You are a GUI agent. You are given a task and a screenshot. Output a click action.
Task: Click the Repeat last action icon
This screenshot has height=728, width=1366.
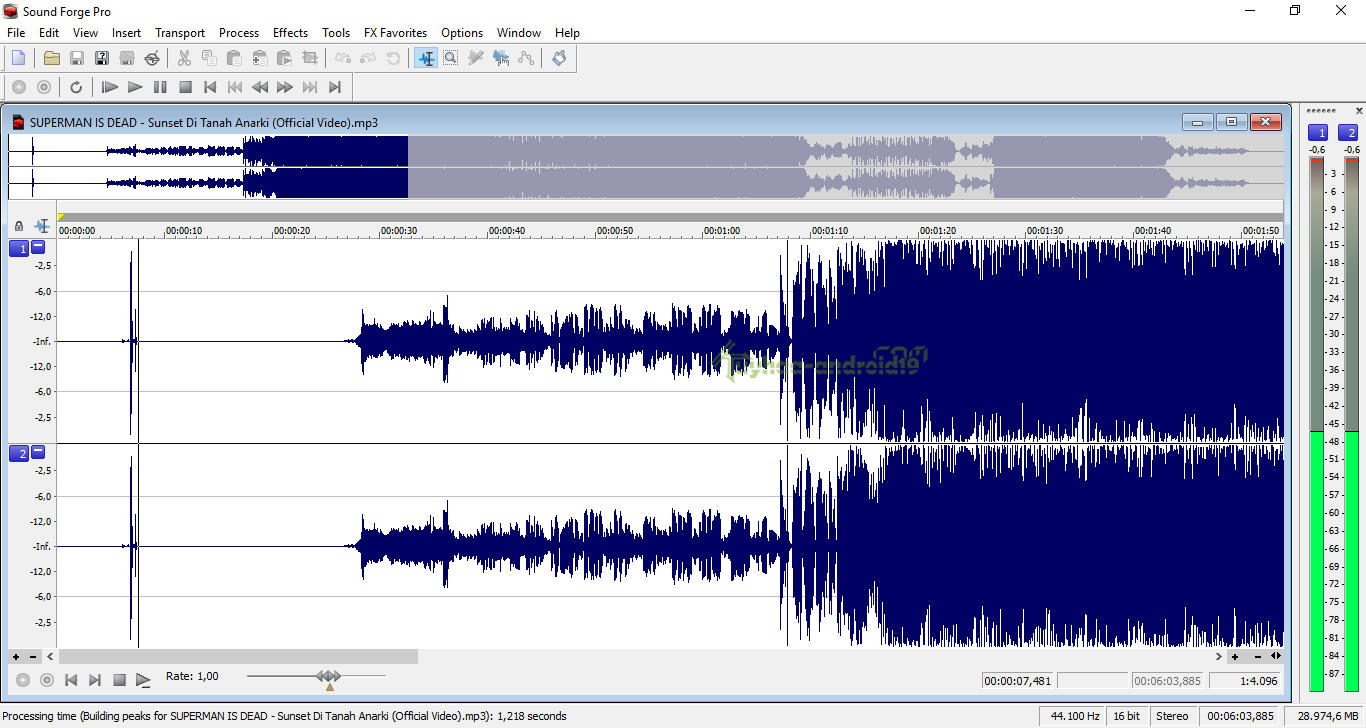click(393, 58)
